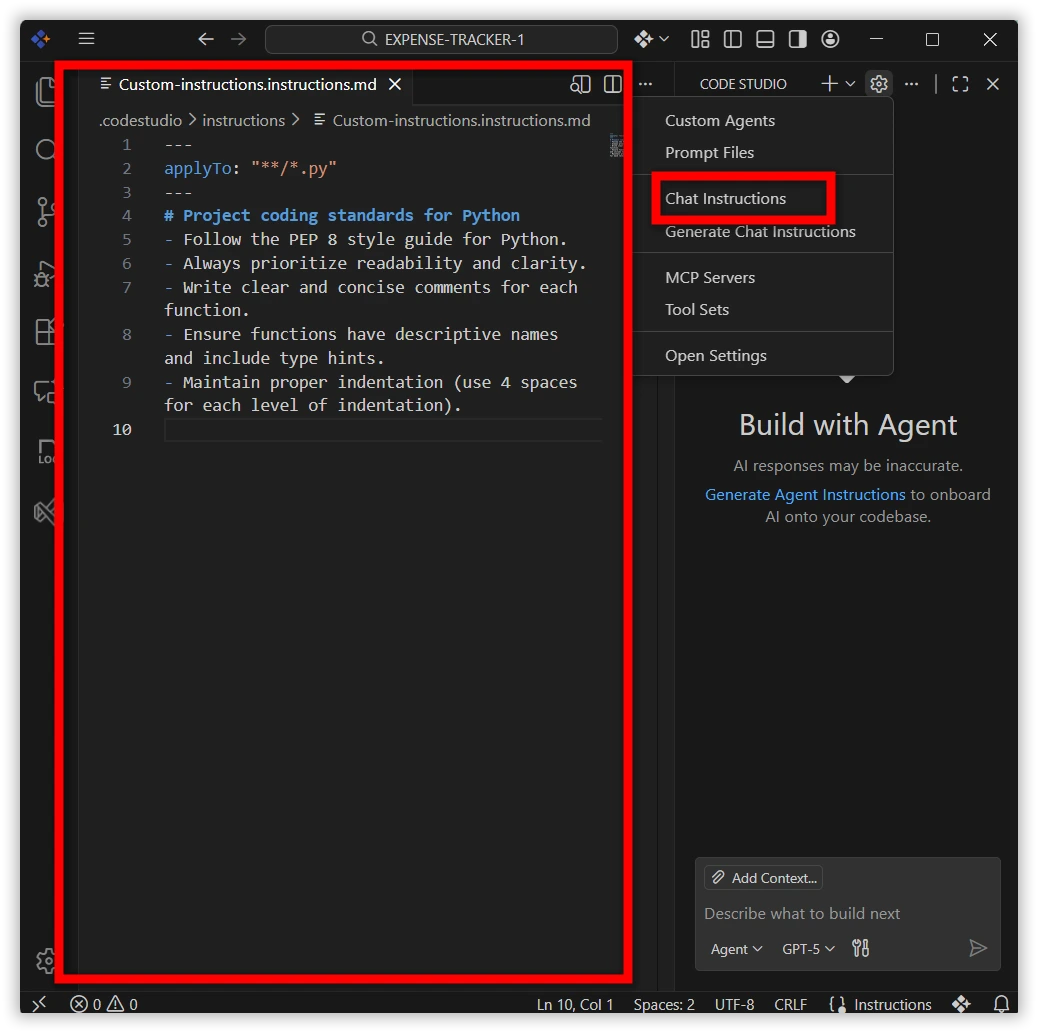
Task: Click the Customize Layout icon
Action: 700,39
